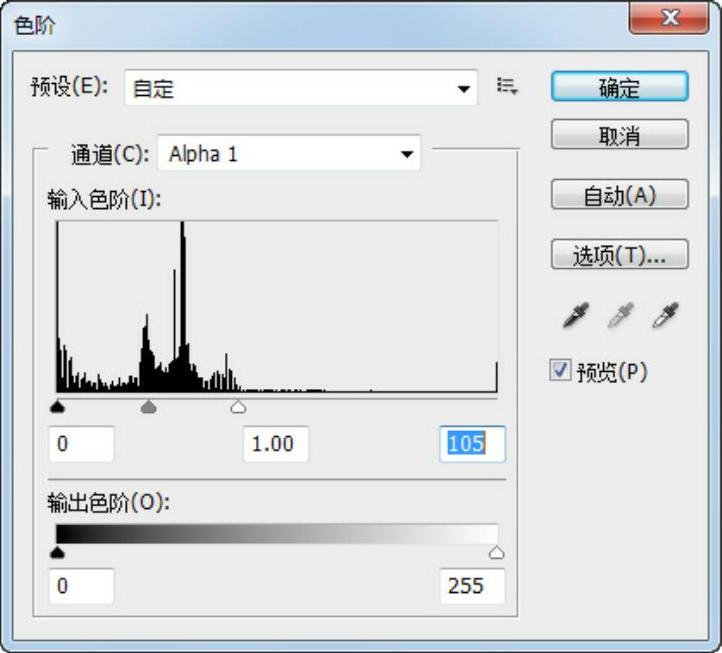Click the input highlight white slider

point(238,406)
